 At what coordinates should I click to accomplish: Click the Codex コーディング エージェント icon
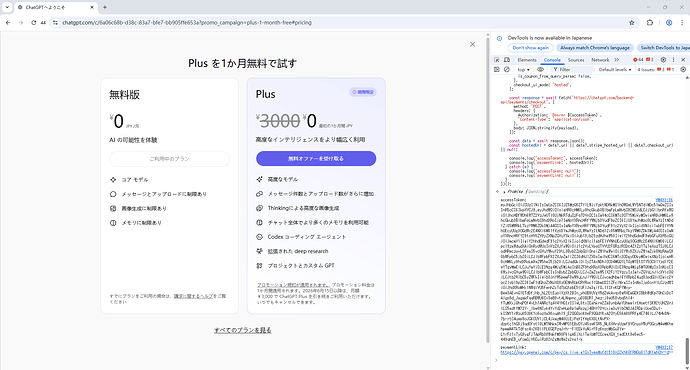pyautogui.click(x=260, y=237)
